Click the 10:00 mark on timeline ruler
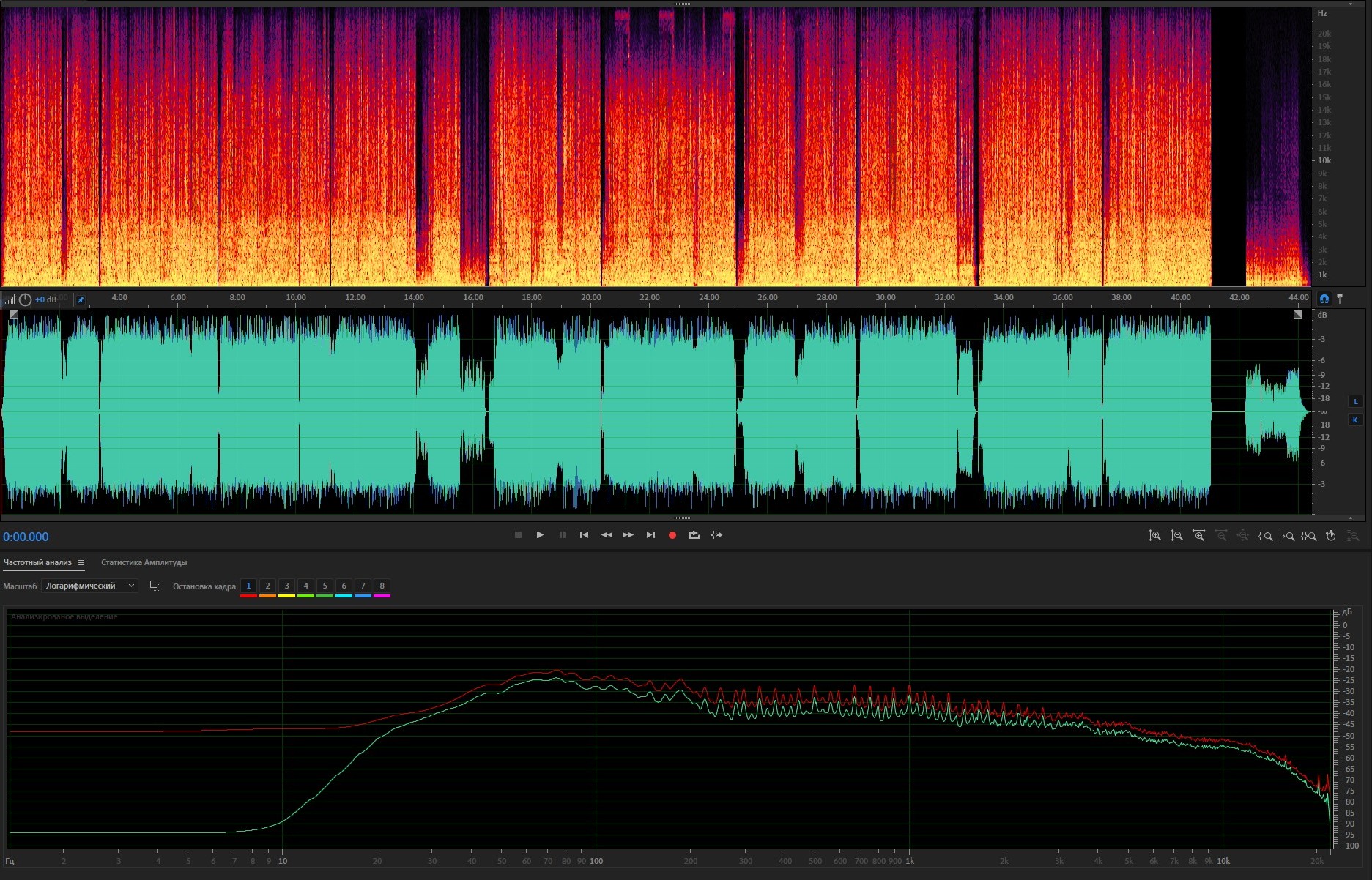Image resolution: width=1372 pixels, height=880 pixels. coord(296,297)
